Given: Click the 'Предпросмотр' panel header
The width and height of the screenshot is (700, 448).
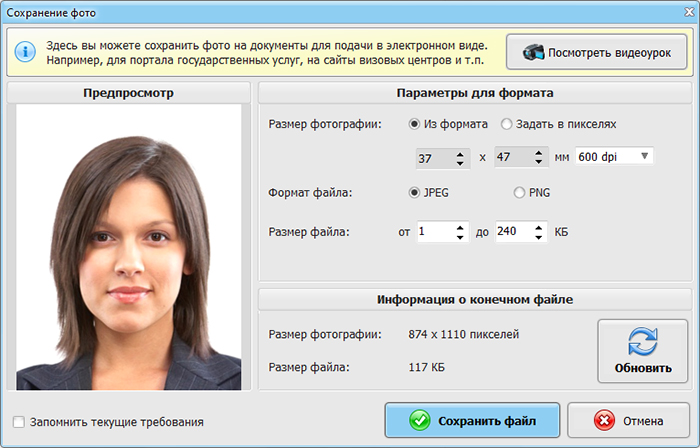Looking at the screenshot, I should point(129,93).
